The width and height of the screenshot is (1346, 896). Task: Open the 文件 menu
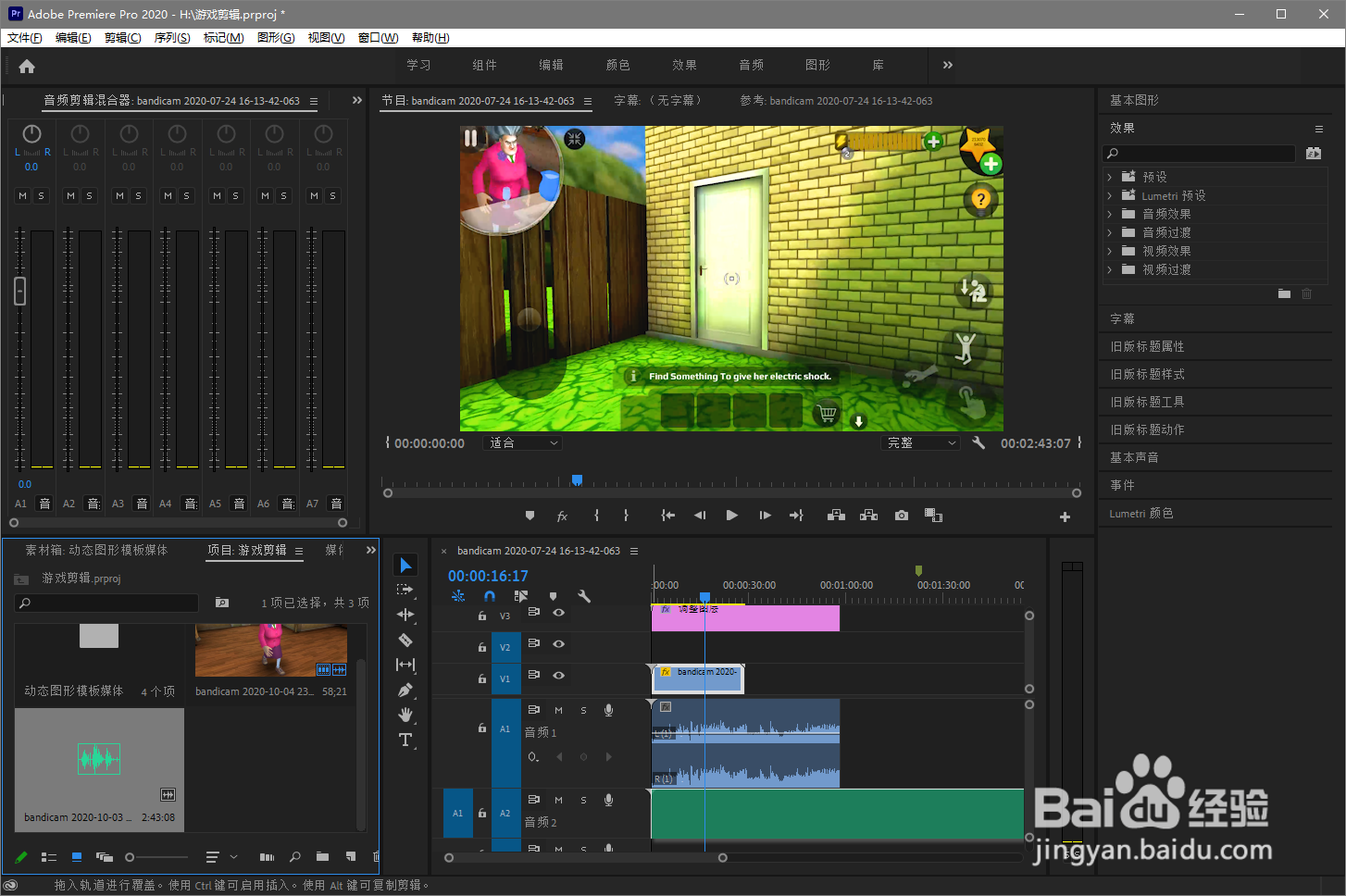click(x=25, y=38)
